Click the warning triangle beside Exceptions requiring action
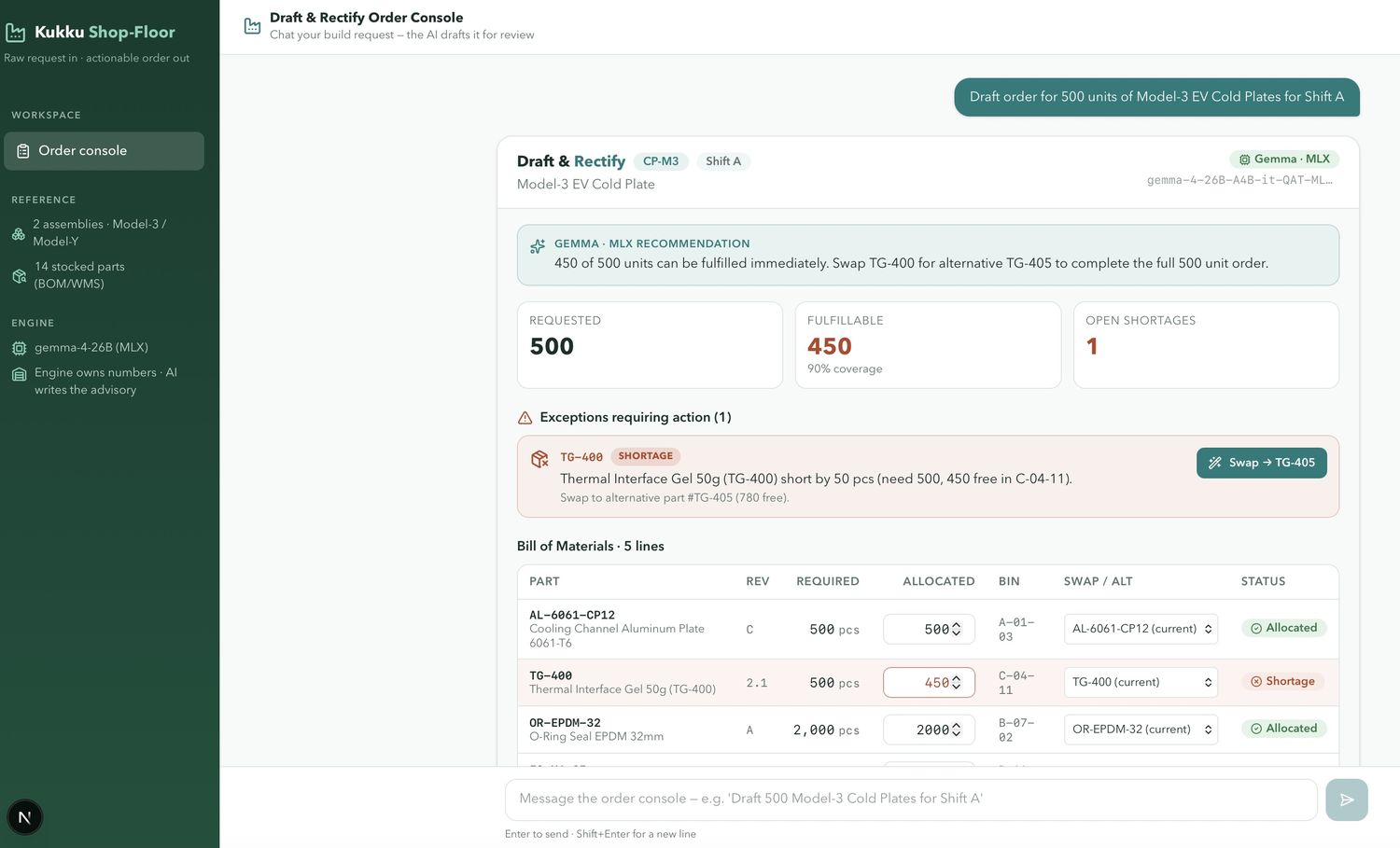The image size is (1400, 848). tap(525, 418)
